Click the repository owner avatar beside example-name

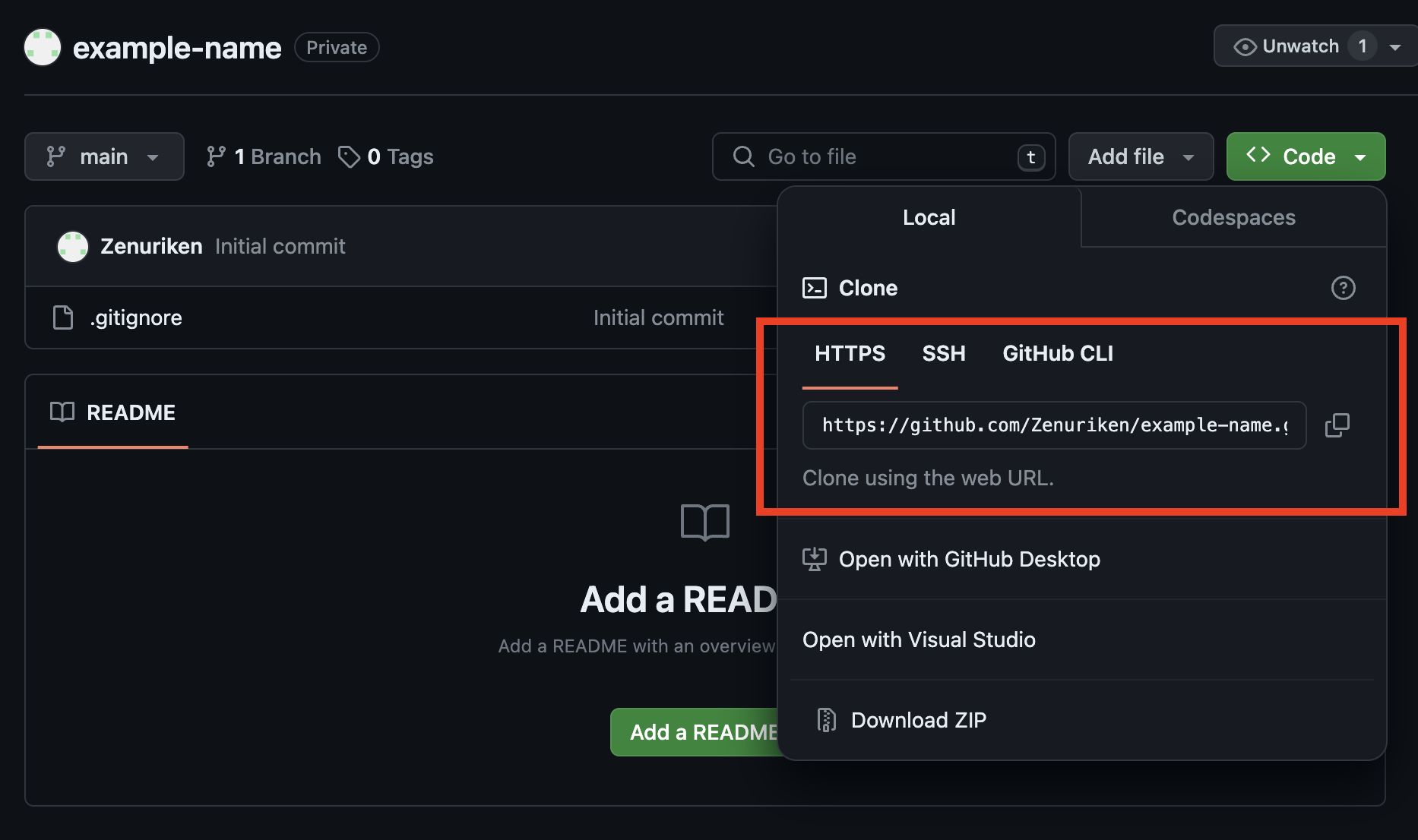click(43, 47)
